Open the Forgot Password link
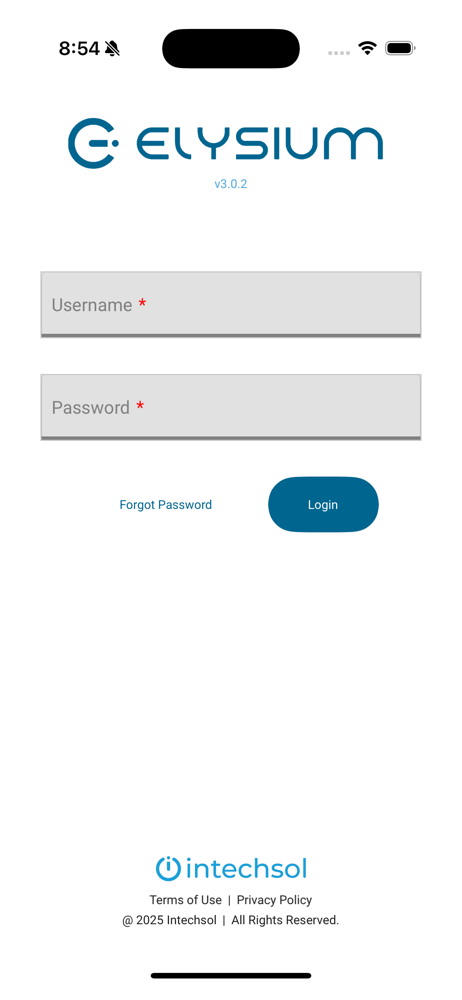The width and height of the screenshot is (462, 1000). pyautogui.click(x=166, y=504)
